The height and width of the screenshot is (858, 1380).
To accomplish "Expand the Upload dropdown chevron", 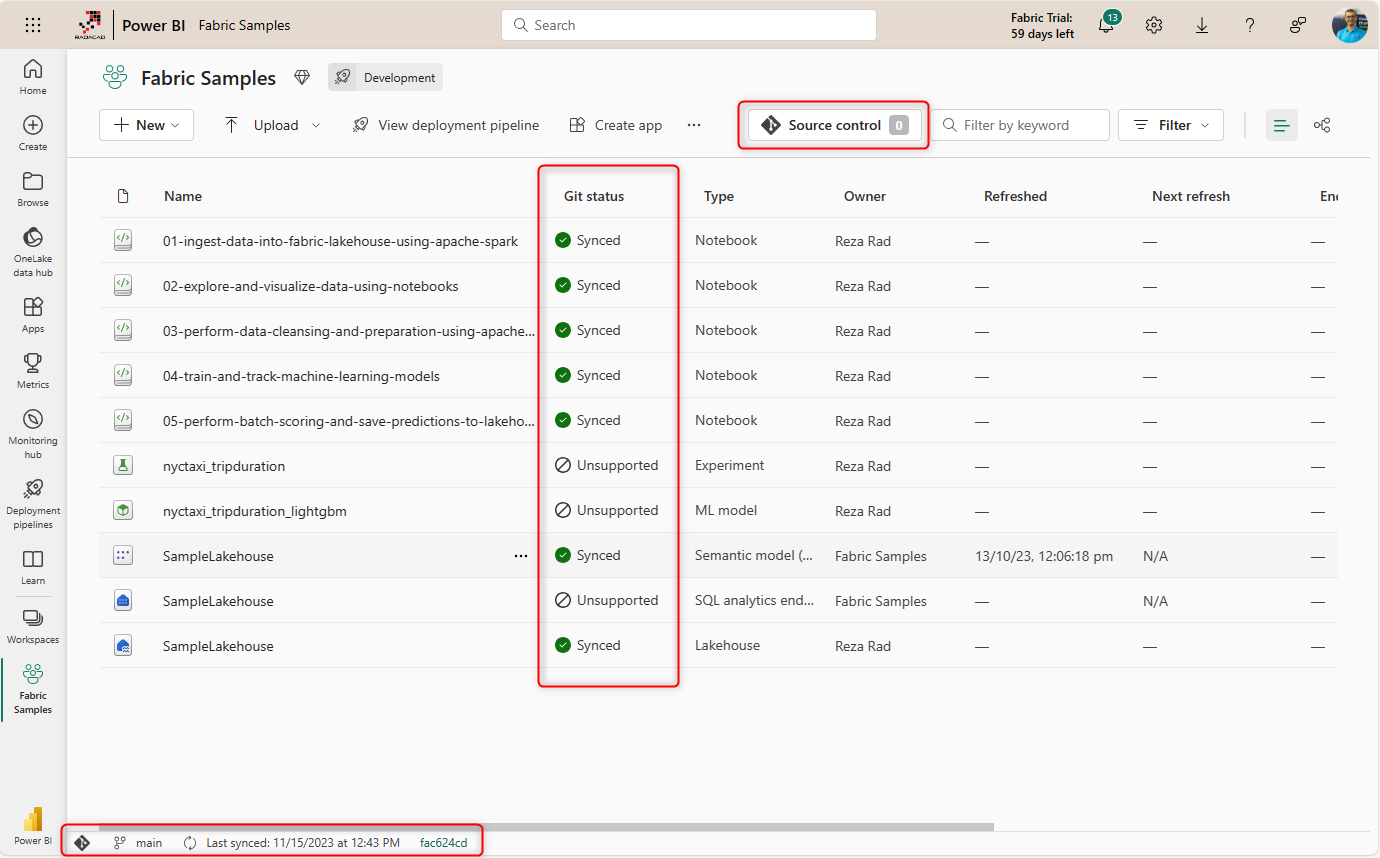I will point(316,125).
